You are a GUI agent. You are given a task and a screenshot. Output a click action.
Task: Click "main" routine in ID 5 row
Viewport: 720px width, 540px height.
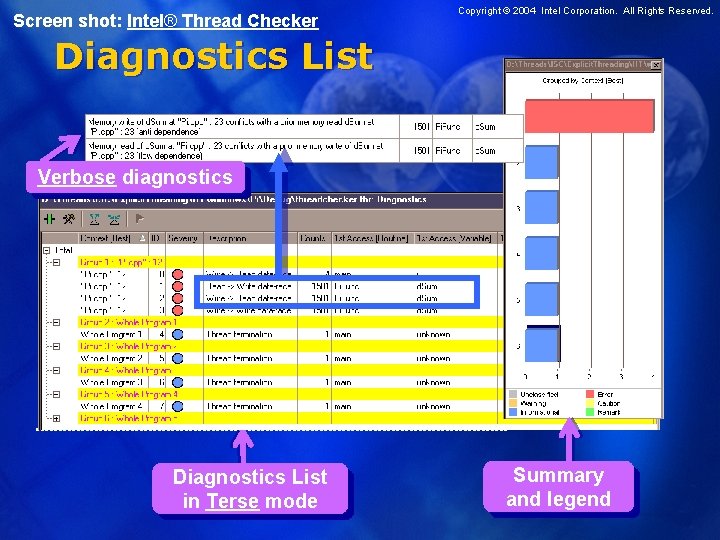pyautogui.click(x=343, y=358)
